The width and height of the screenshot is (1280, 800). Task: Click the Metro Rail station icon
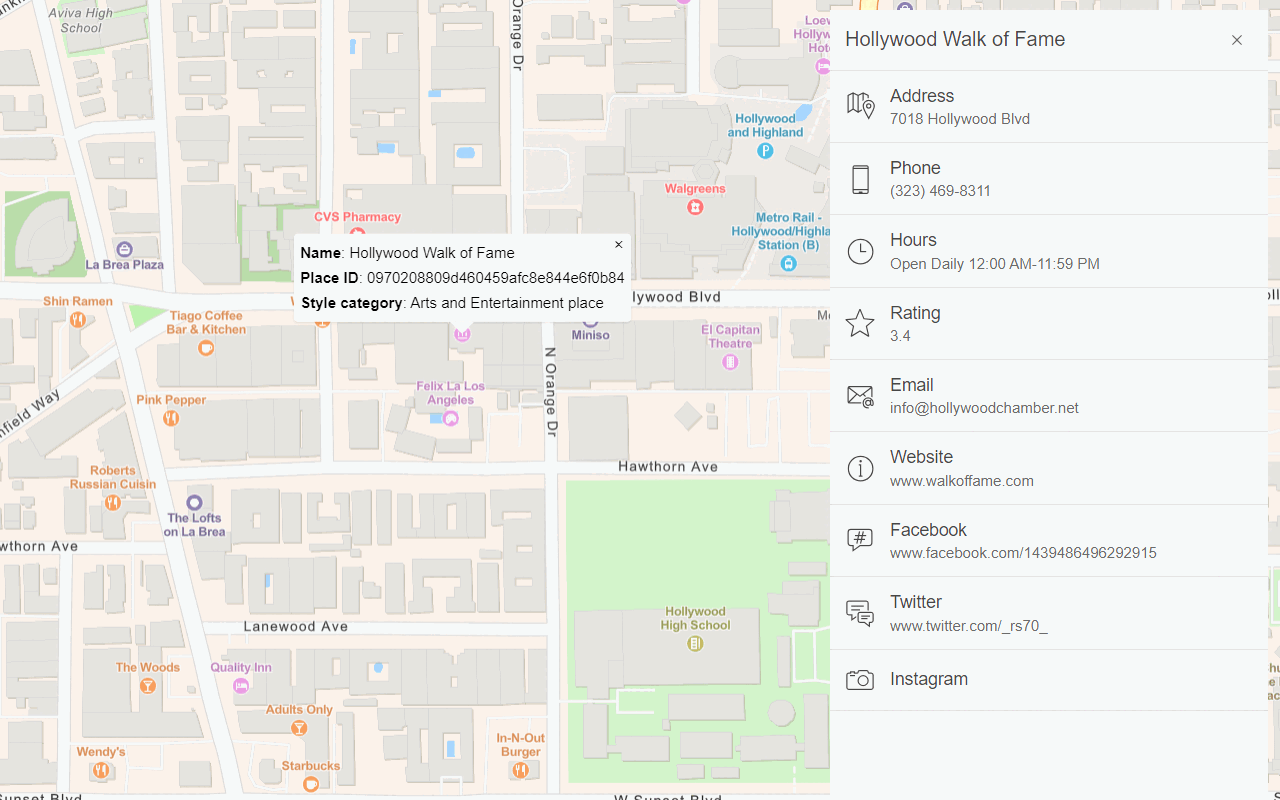tap(789, 264)
